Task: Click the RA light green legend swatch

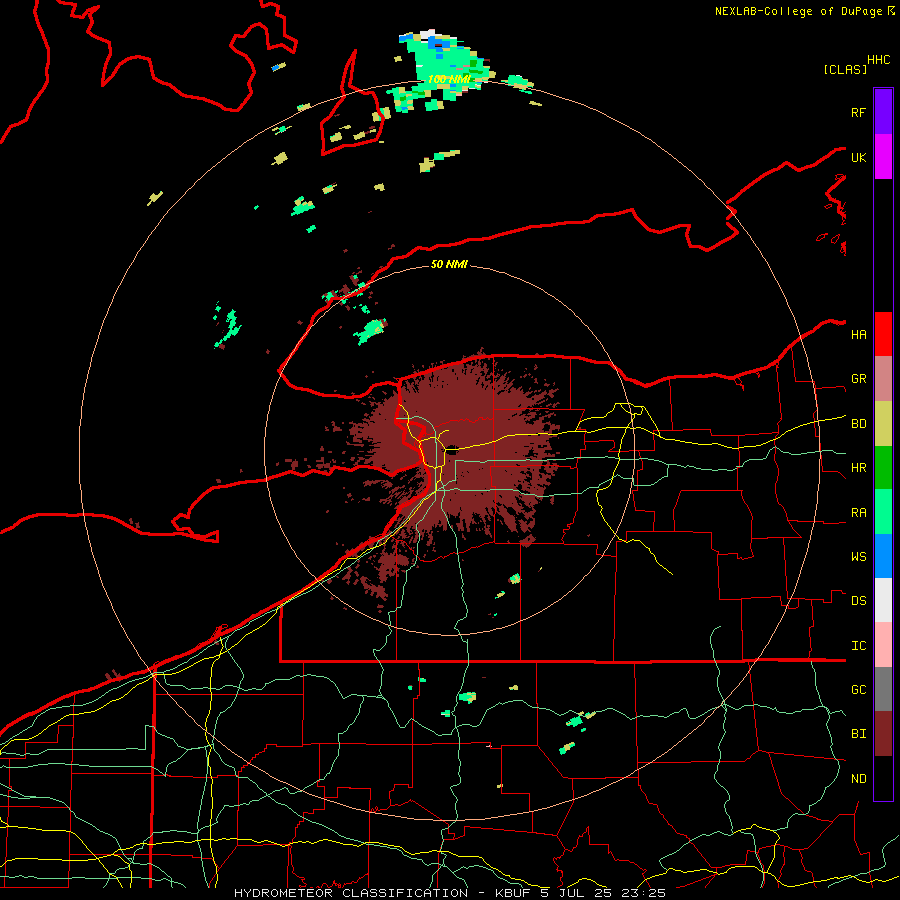Action: [883, 512]
